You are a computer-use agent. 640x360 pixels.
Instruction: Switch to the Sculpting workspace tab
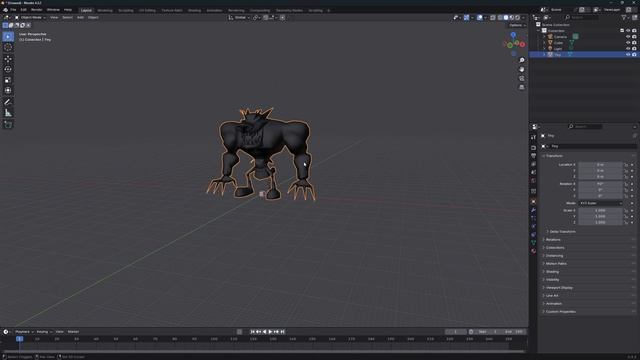[126, 10]
